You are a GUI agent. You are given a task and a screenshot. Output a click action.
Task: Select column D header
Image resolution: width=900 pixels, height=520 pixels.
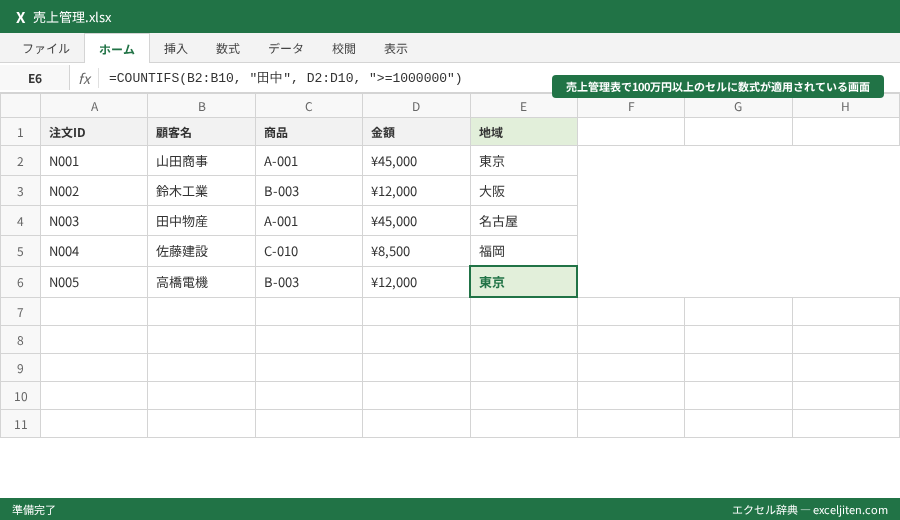(x=416, y=106)
